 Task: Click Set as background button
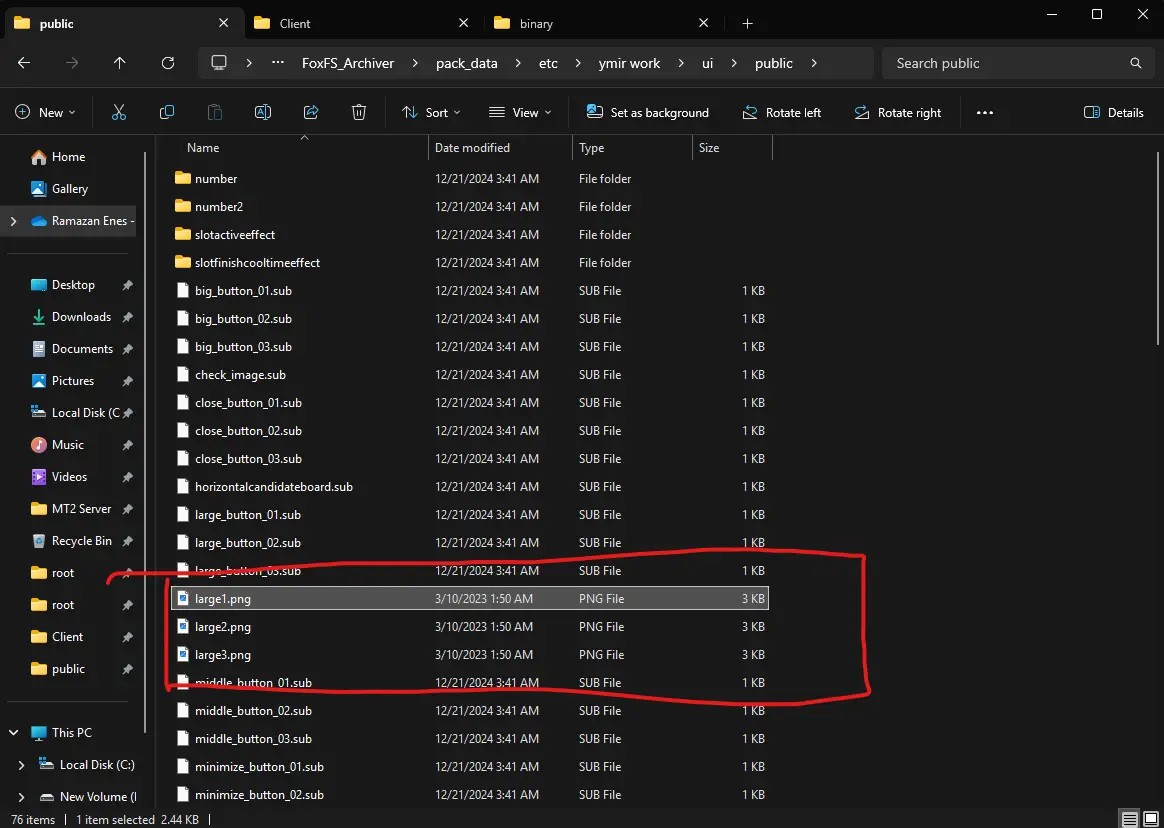(x=647, y=112)
